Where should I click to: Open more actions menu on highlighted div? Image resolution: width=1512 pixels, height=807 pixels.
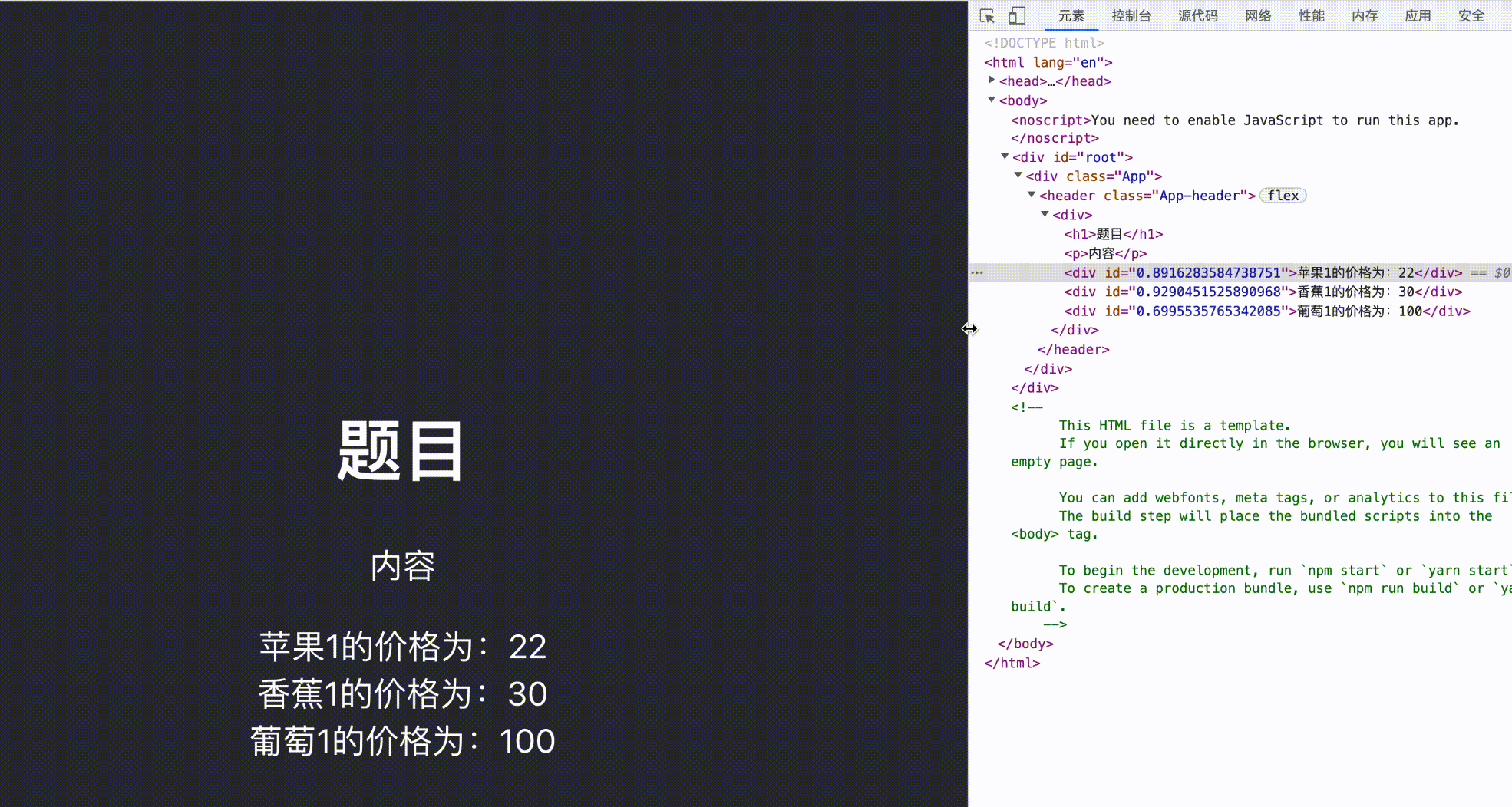click(976, 272)
